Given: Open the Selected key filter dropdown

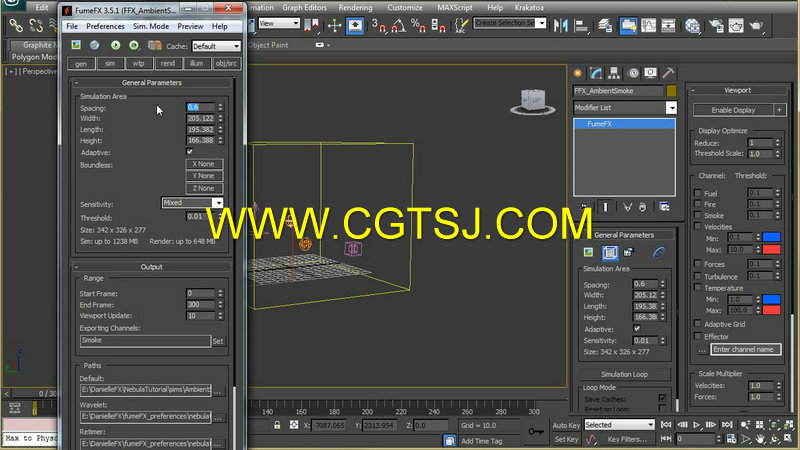Looking at the screenshot, I should 619,424.
